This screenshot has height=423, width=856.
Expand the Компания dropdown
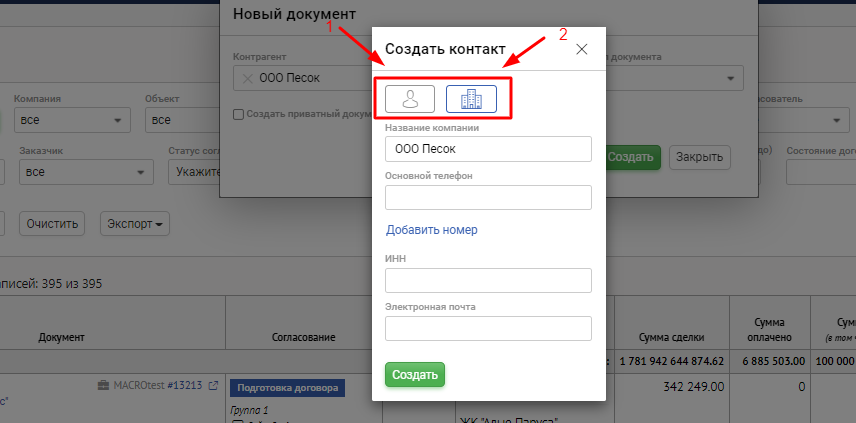click(71, 120)
